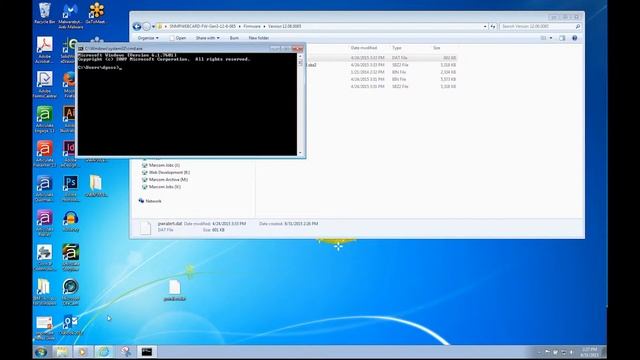640x360 pixels.
Task: Switch to the Command Prompt taskbar button
Action: 147,352
